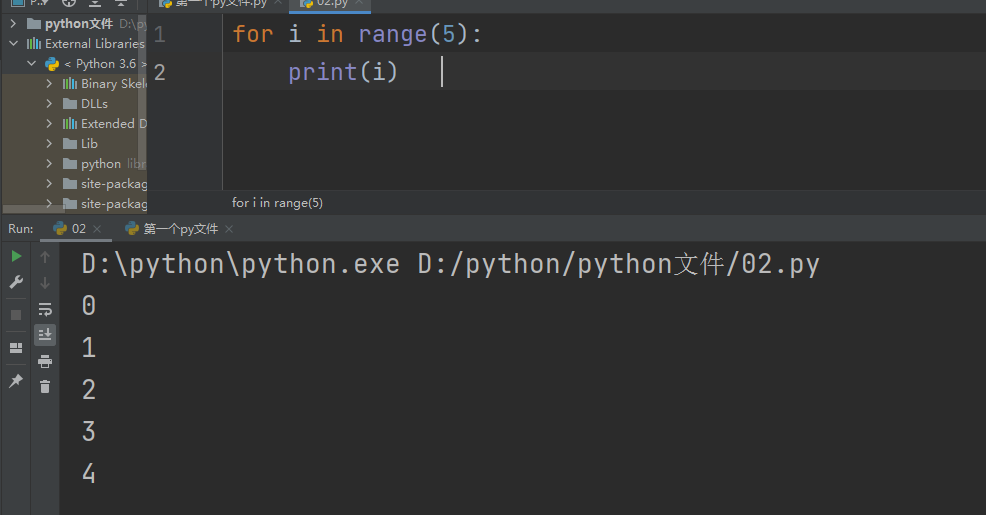The image size is (986, 515).
Task: Expand the python文件 project folder
Action: (13, 23)
